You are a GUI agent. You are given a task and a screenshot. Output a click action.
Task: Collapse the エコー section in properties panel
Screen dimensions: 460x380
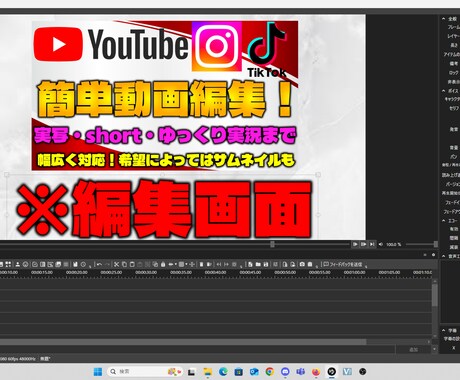pos(443,221)
